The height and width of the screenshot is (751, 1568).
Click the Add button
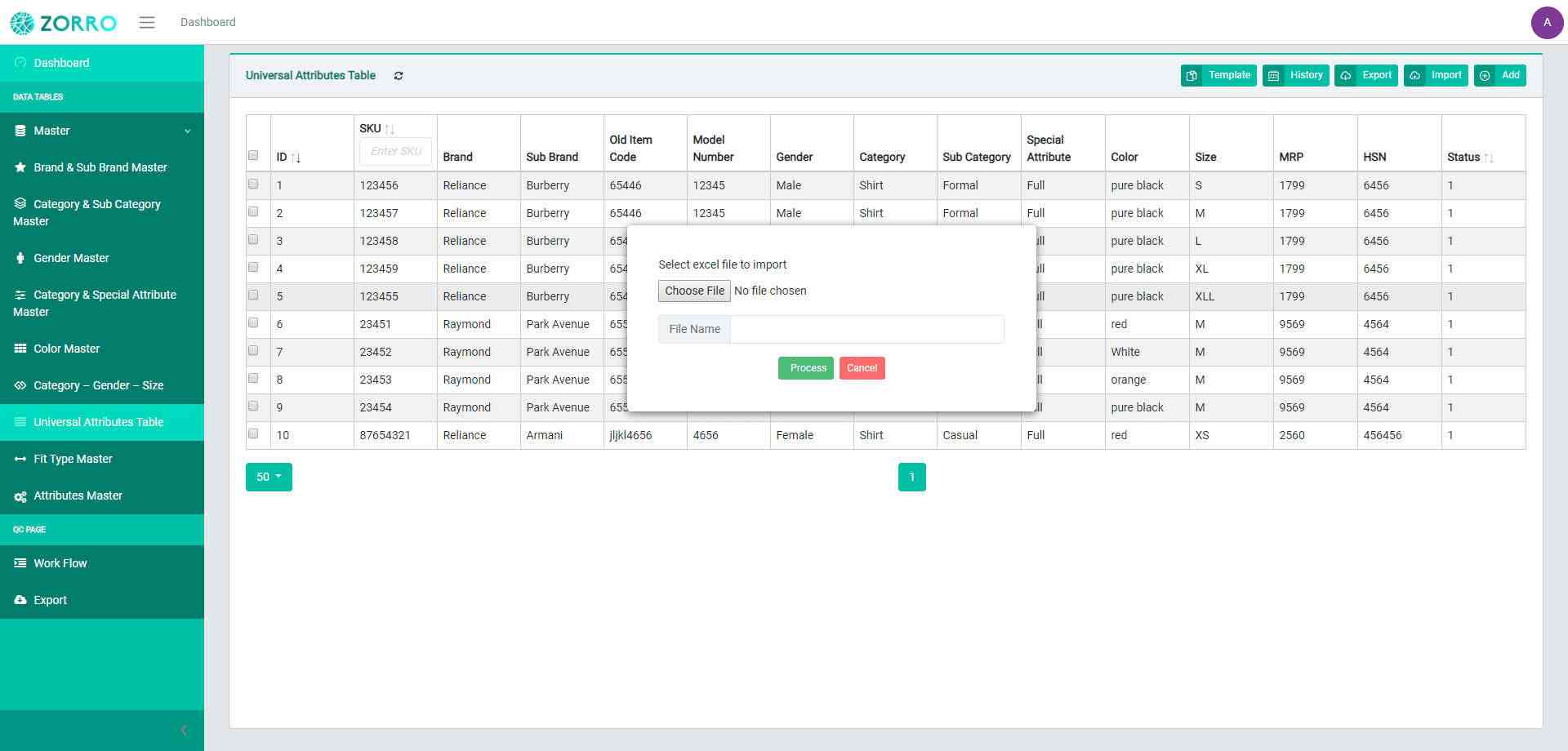point(1500,75)
